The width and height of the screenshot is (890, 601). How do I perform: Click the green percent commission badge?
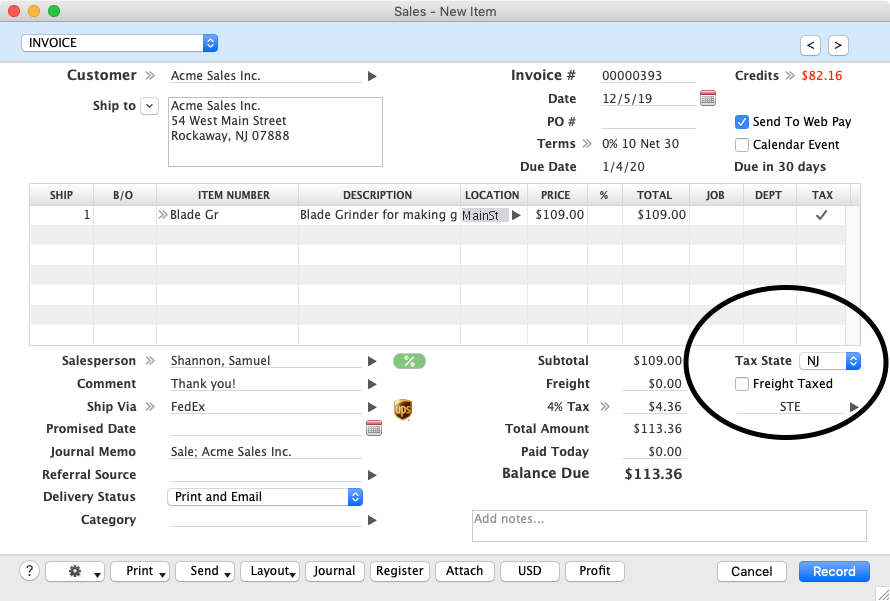[409, 361]
